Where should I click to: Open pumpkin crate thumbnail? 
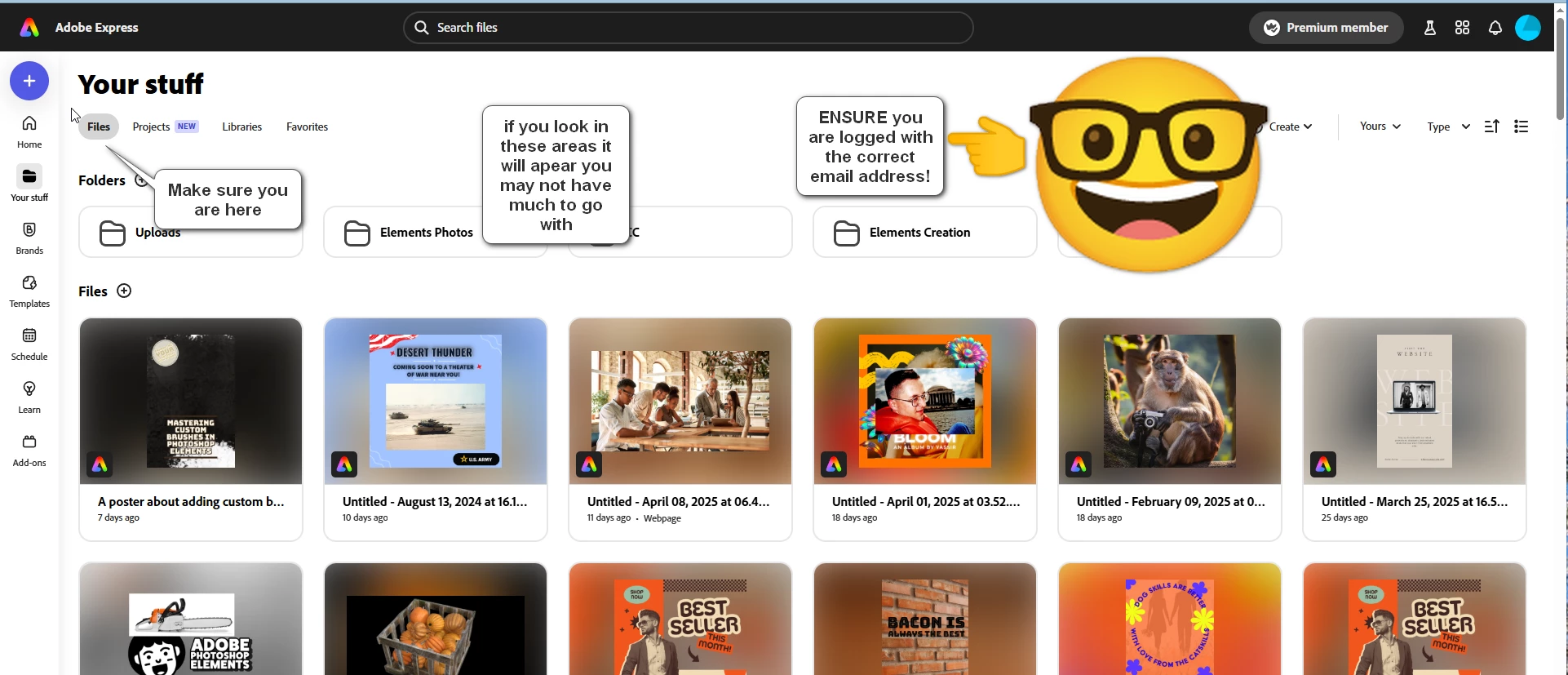(436, 619)
